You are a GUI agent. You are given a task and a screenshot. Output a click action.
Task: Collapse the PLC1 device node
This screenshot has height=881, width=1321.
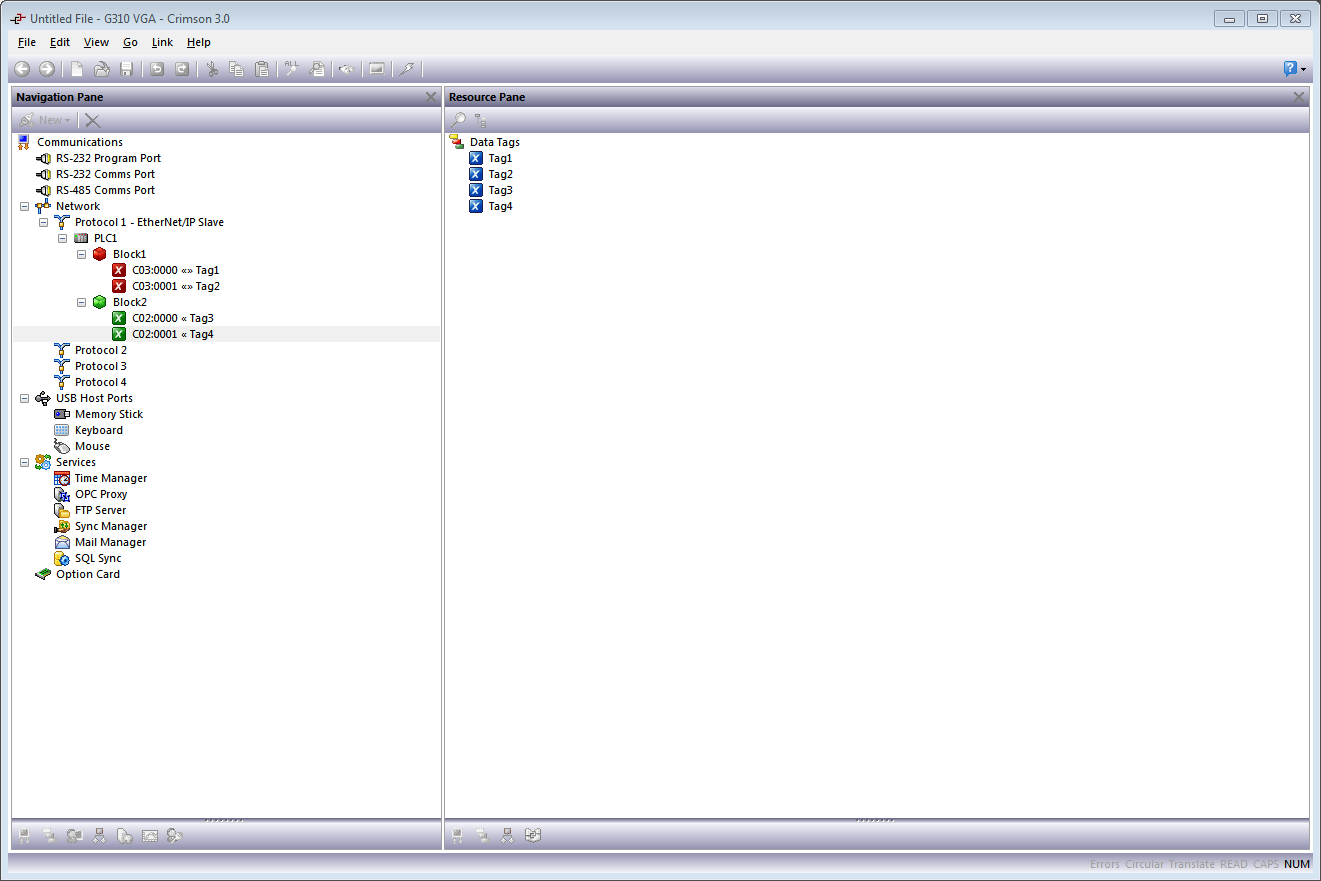(62, 238)
